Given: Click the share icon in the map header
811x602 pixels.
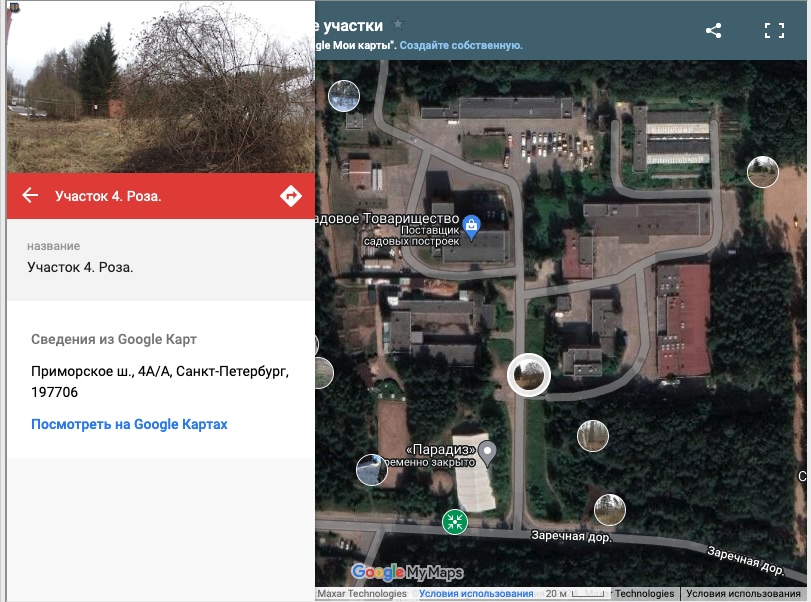Looking at the screenshot, I should tap(713, 31).
